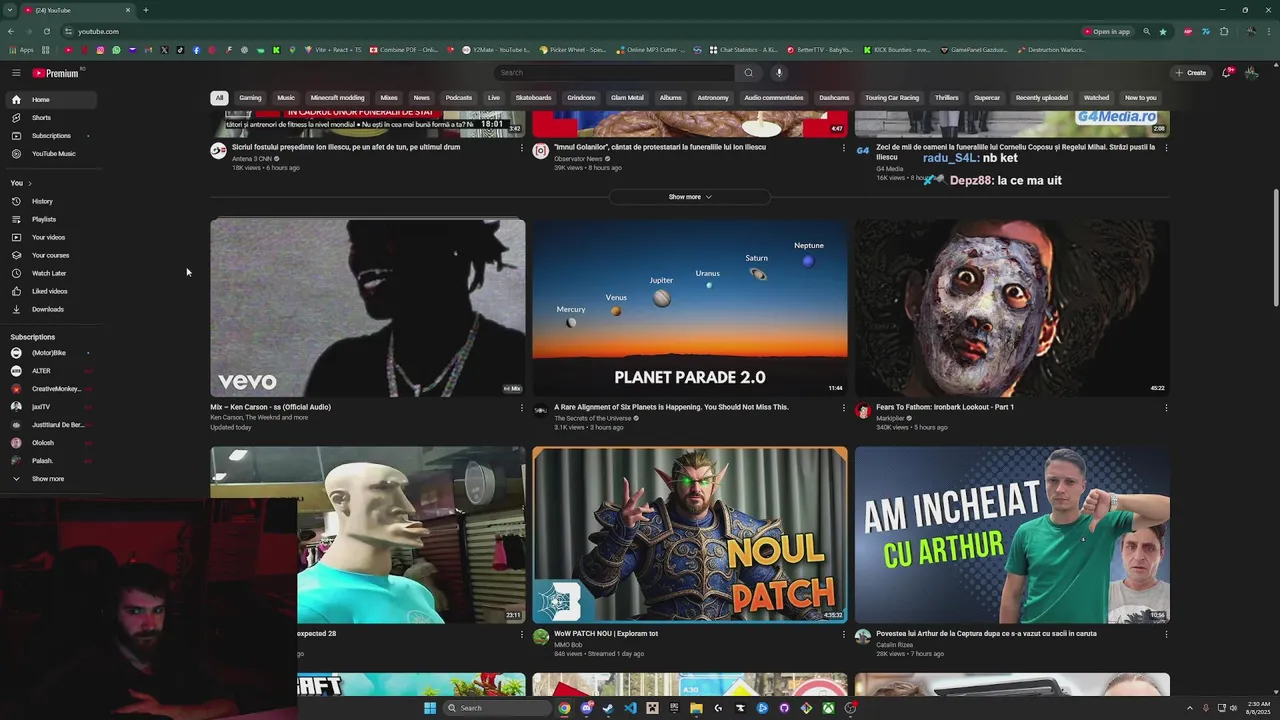
Task: Open File Explorer from taskbar
Action: pyautogui.click(x=696, y=708)
